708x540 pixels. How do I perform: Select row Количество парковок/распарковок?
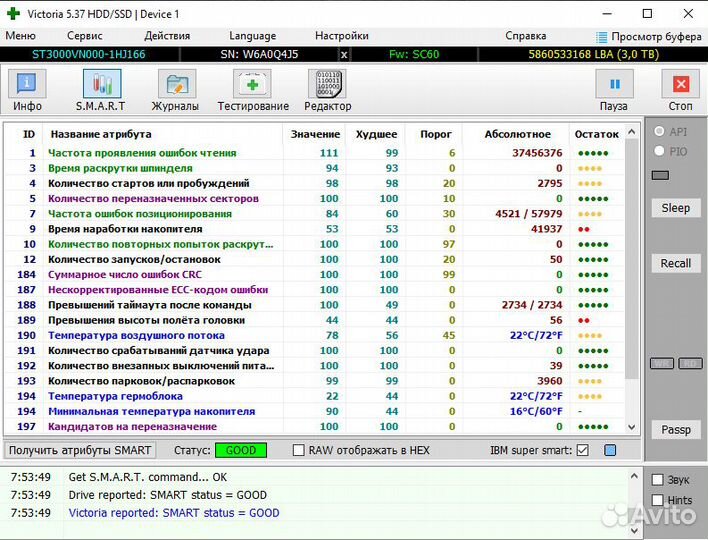[x=315, y=381]
